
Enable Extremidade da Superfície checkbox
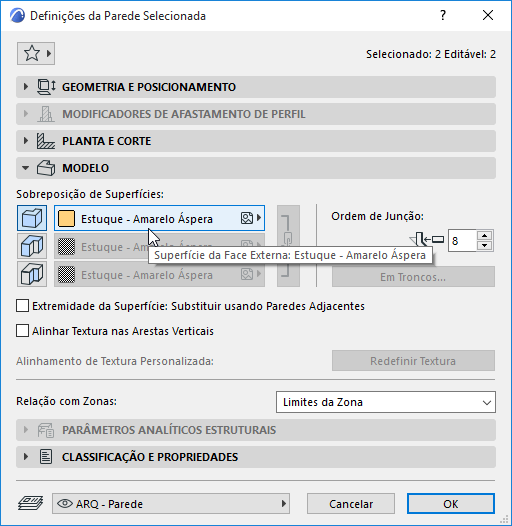click(22, 306)
